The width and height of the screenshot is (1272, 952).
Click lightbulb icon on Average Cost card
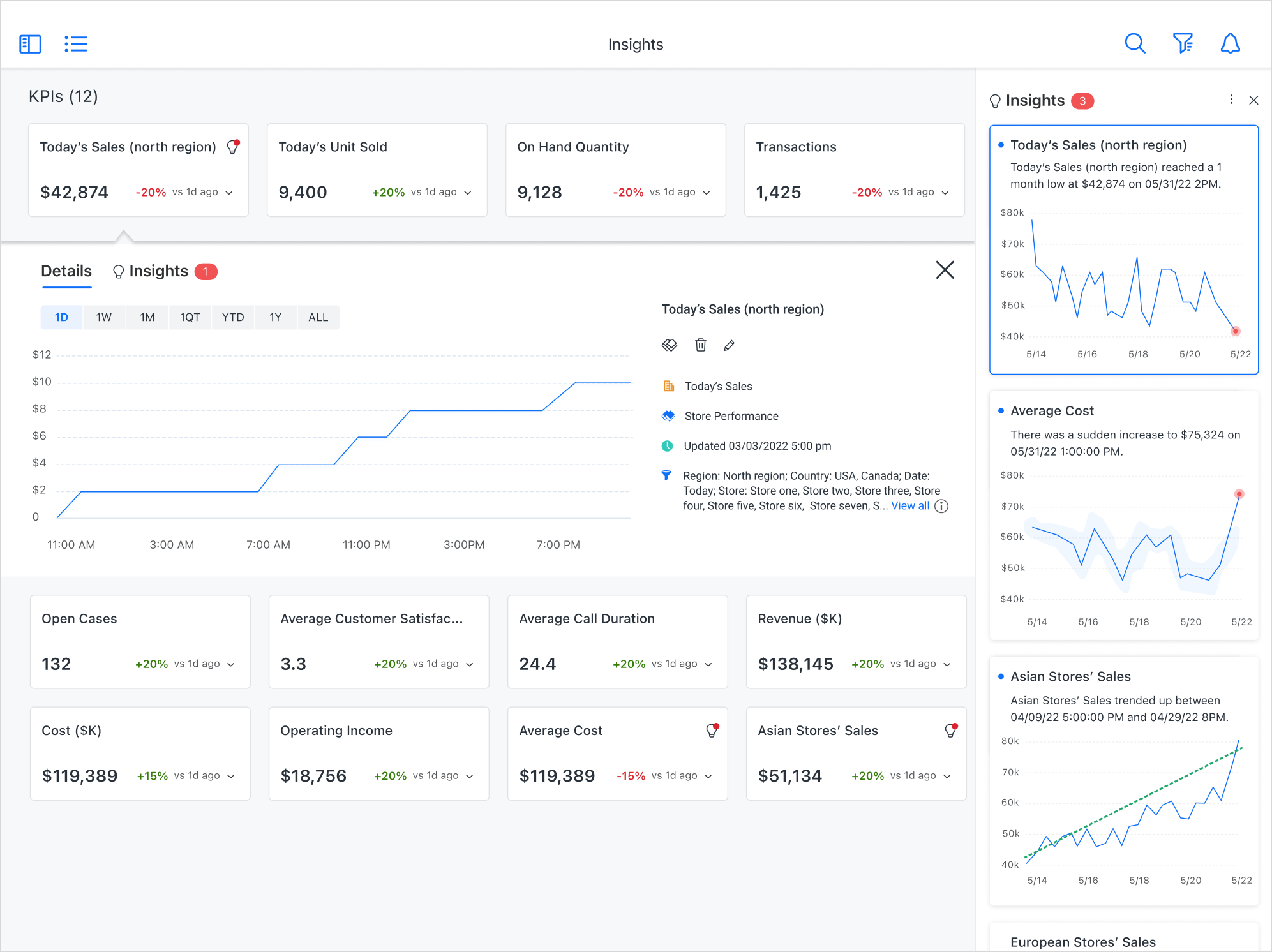[712, 731]
